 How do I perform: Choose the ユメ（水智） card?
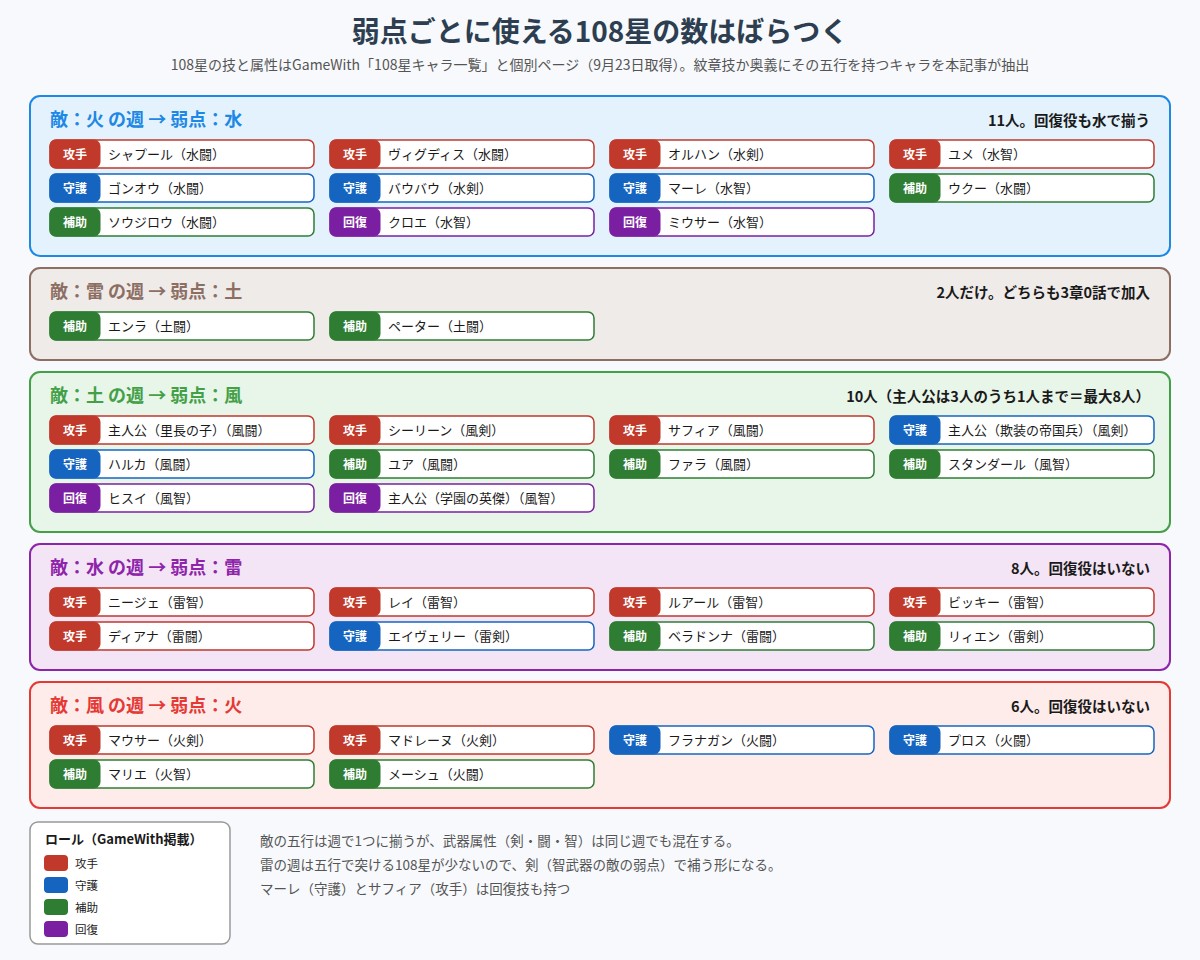click(x=1022, y=154)
